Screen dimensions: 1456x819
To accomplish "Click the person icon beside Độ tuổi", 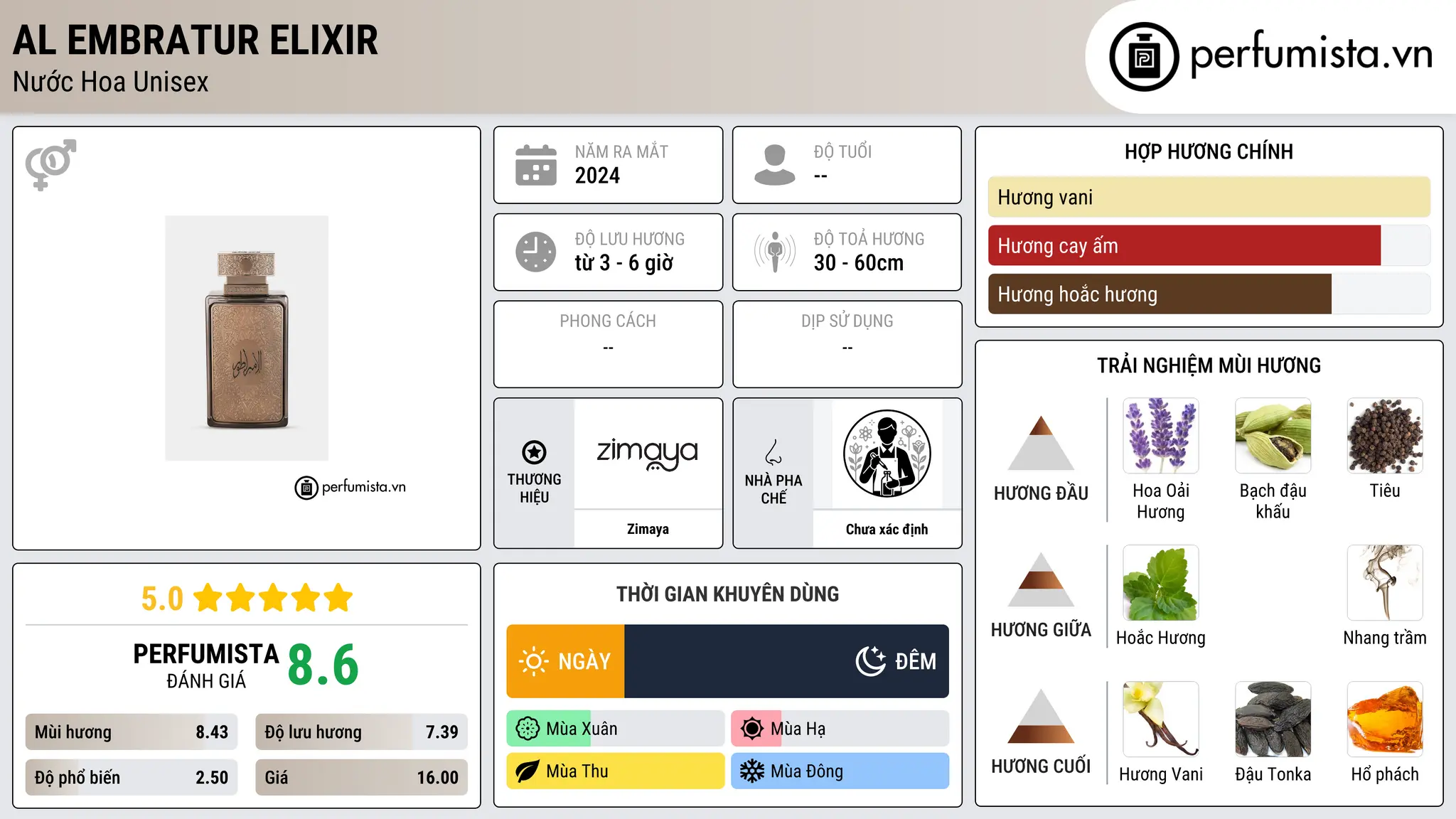I will point(774,165).
